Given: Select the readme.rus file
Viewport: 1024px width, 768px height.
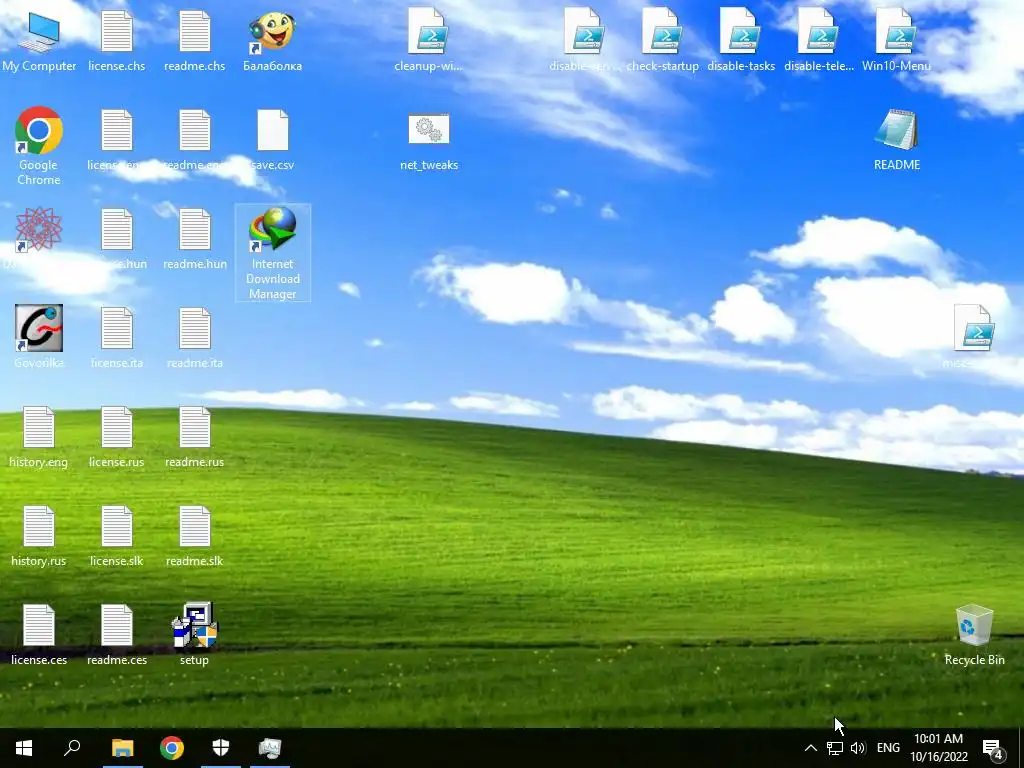Looking at the screenshot, I should pos(195,437).
